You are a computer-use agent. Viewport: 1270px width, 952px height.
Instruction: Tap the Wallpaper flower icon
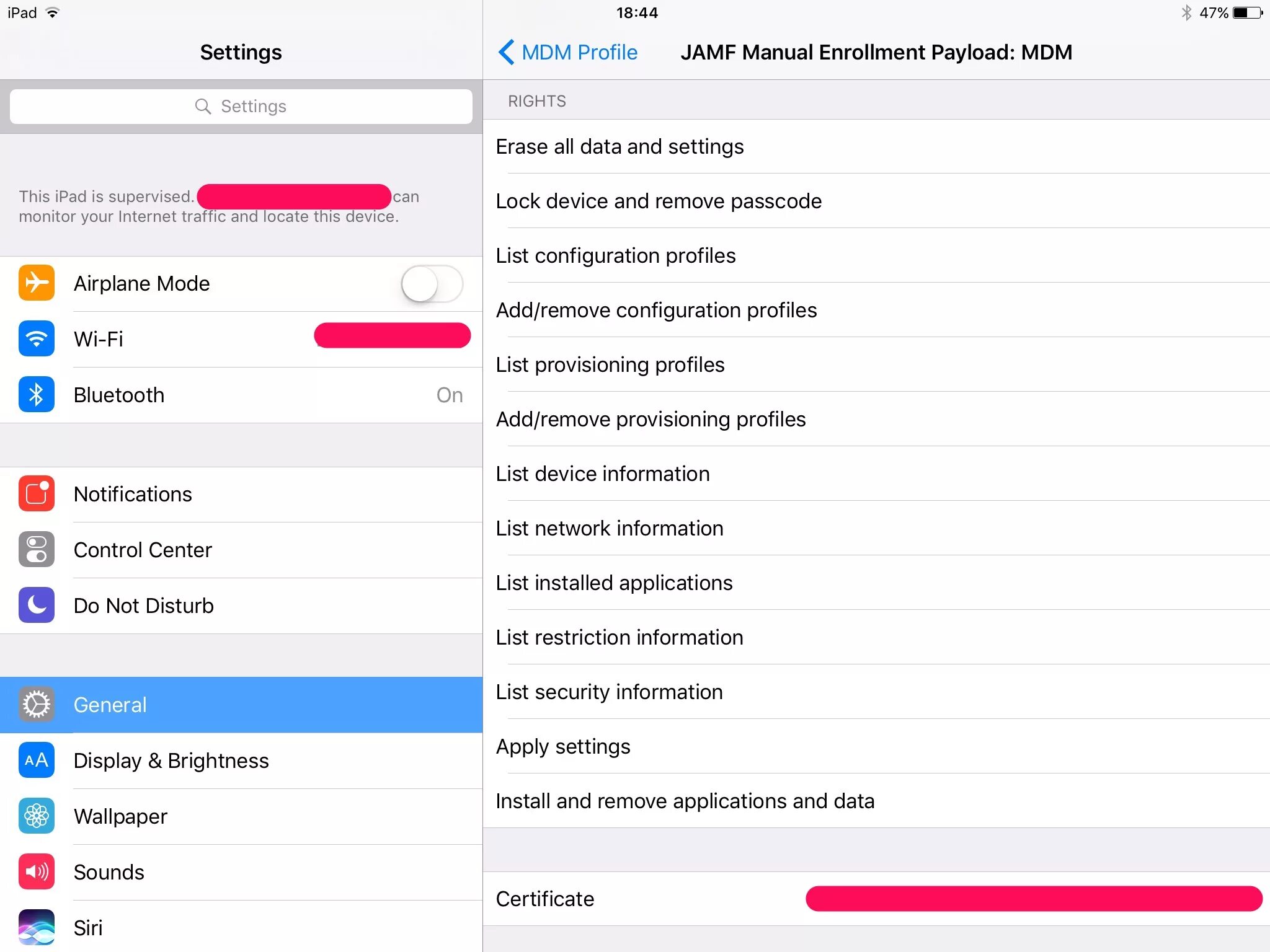click(37, 816)
